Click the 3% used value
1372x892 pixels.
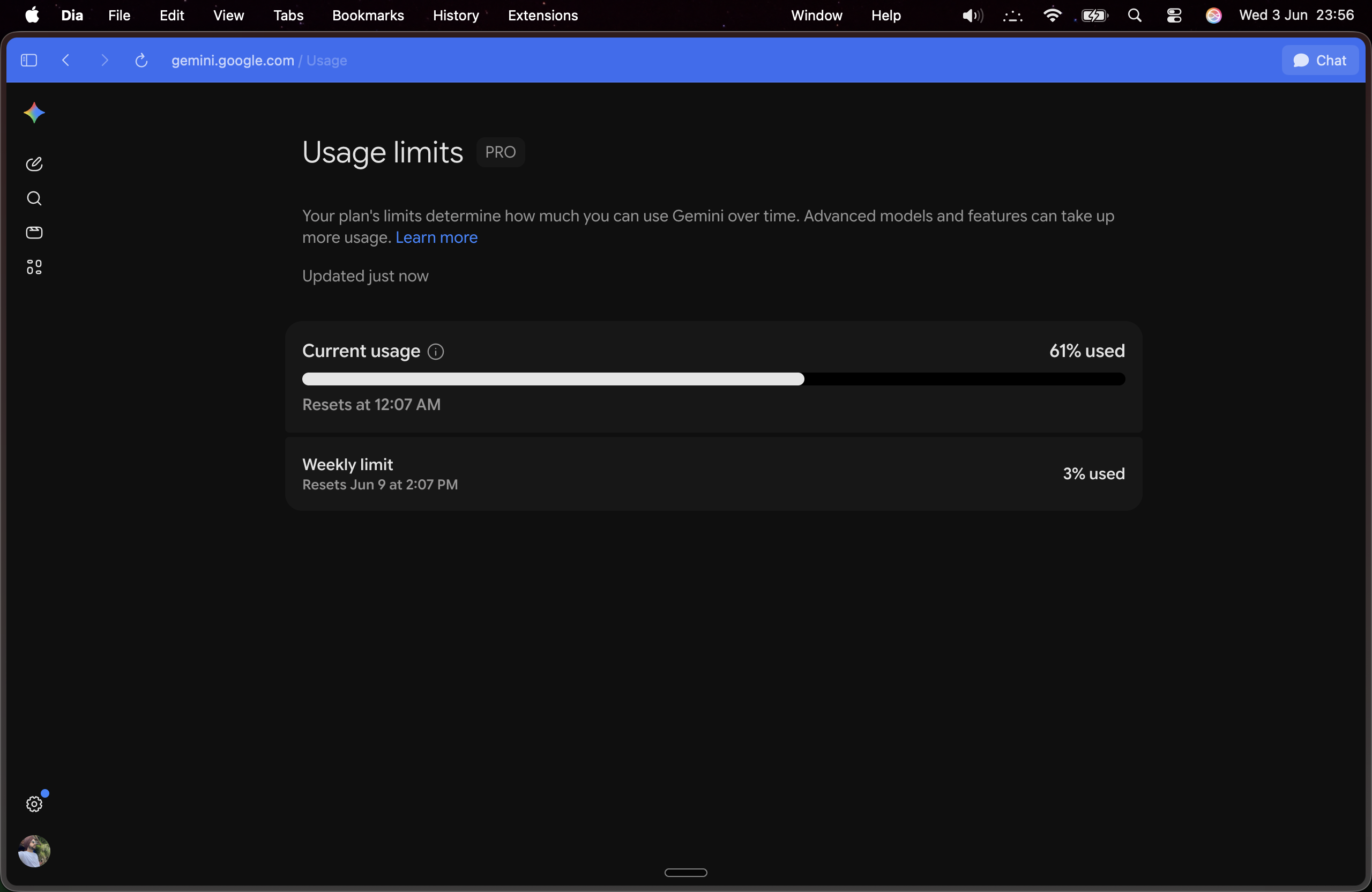(x=1093, y=473)
